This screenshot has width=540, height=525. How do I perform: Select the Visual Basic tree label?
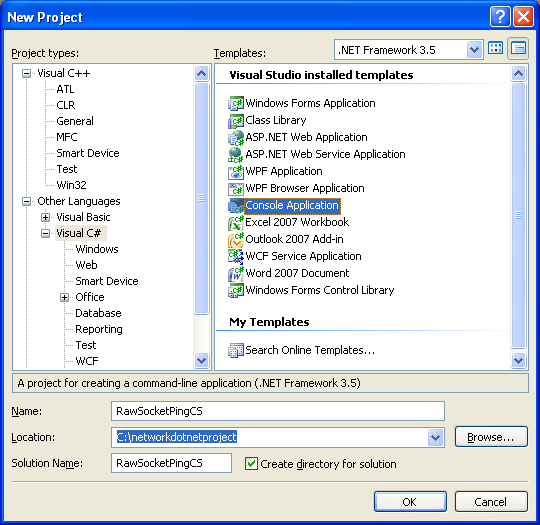point(83,217)
